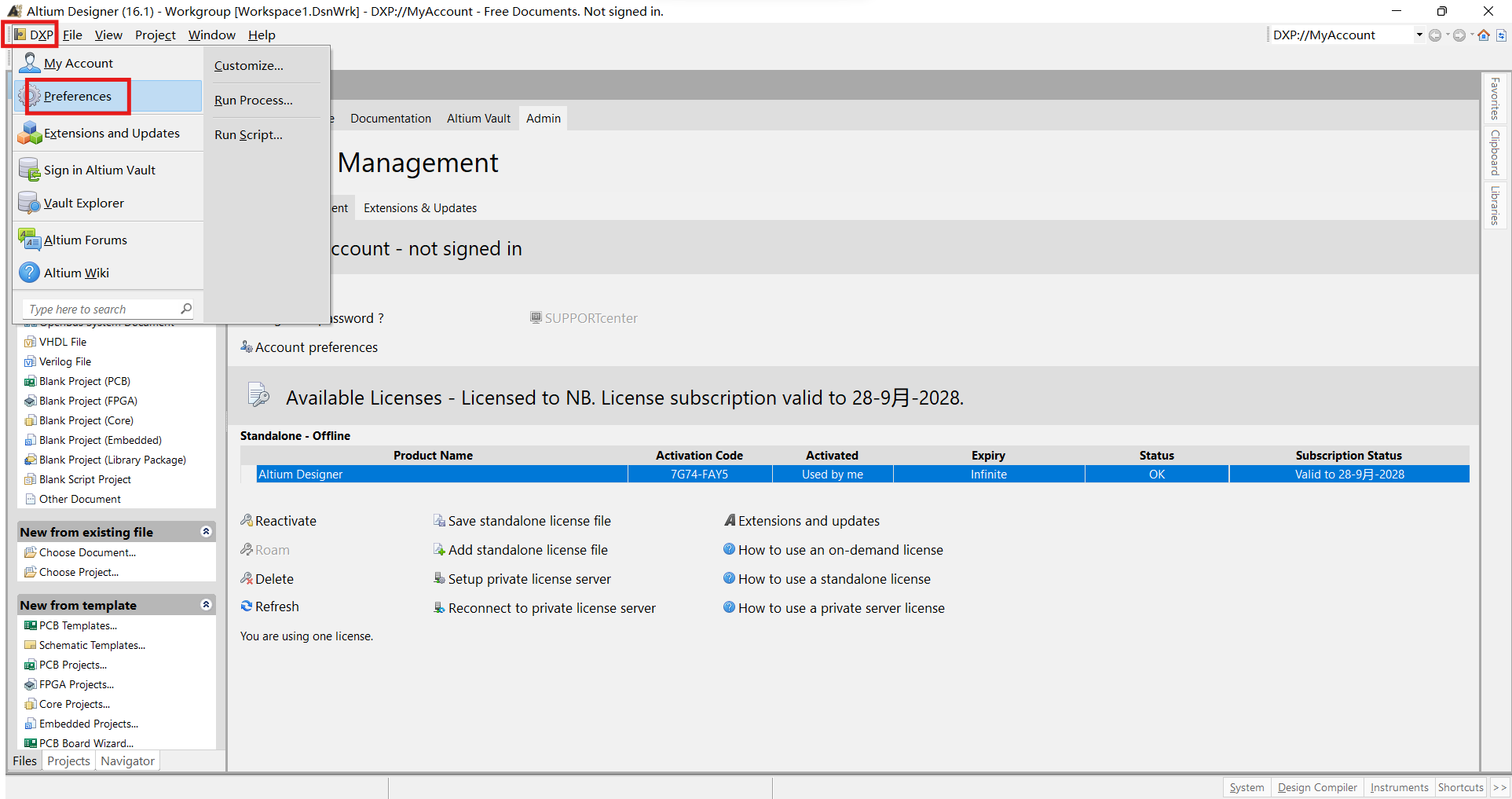The width and height of the screenshot is (1512, 799).
Task: Open the address bar dropdown arrow
Action: (x=1419, y=35)
